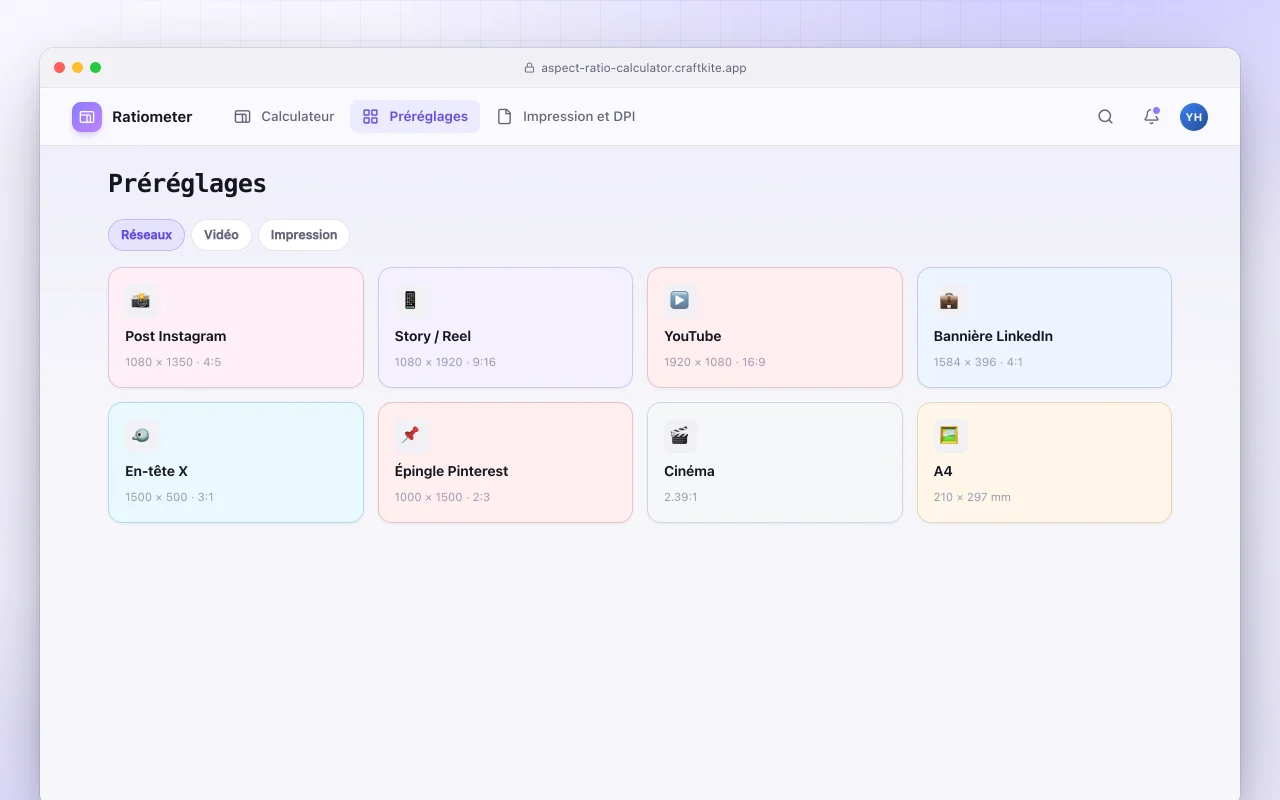Viewport: 1280px width, 800px height.
Task: Click the Ratiometer brand name
Action: tap(152, 117)
